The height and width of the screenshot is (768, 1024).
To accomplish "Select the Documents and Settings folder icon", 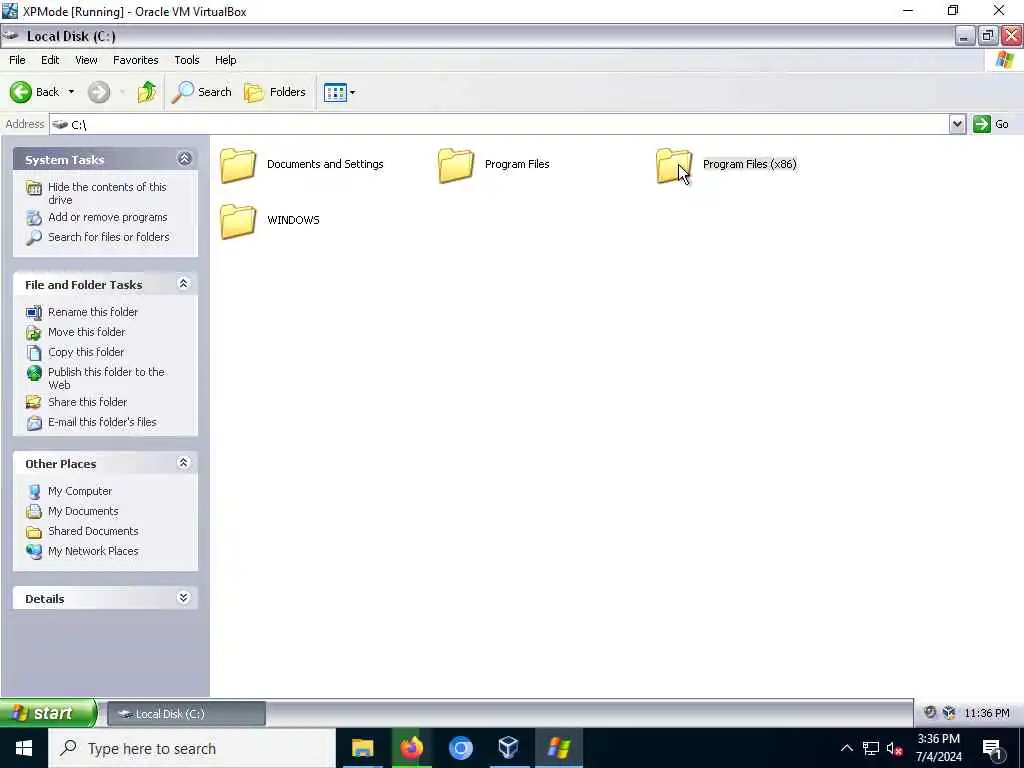I will [238, 165].
